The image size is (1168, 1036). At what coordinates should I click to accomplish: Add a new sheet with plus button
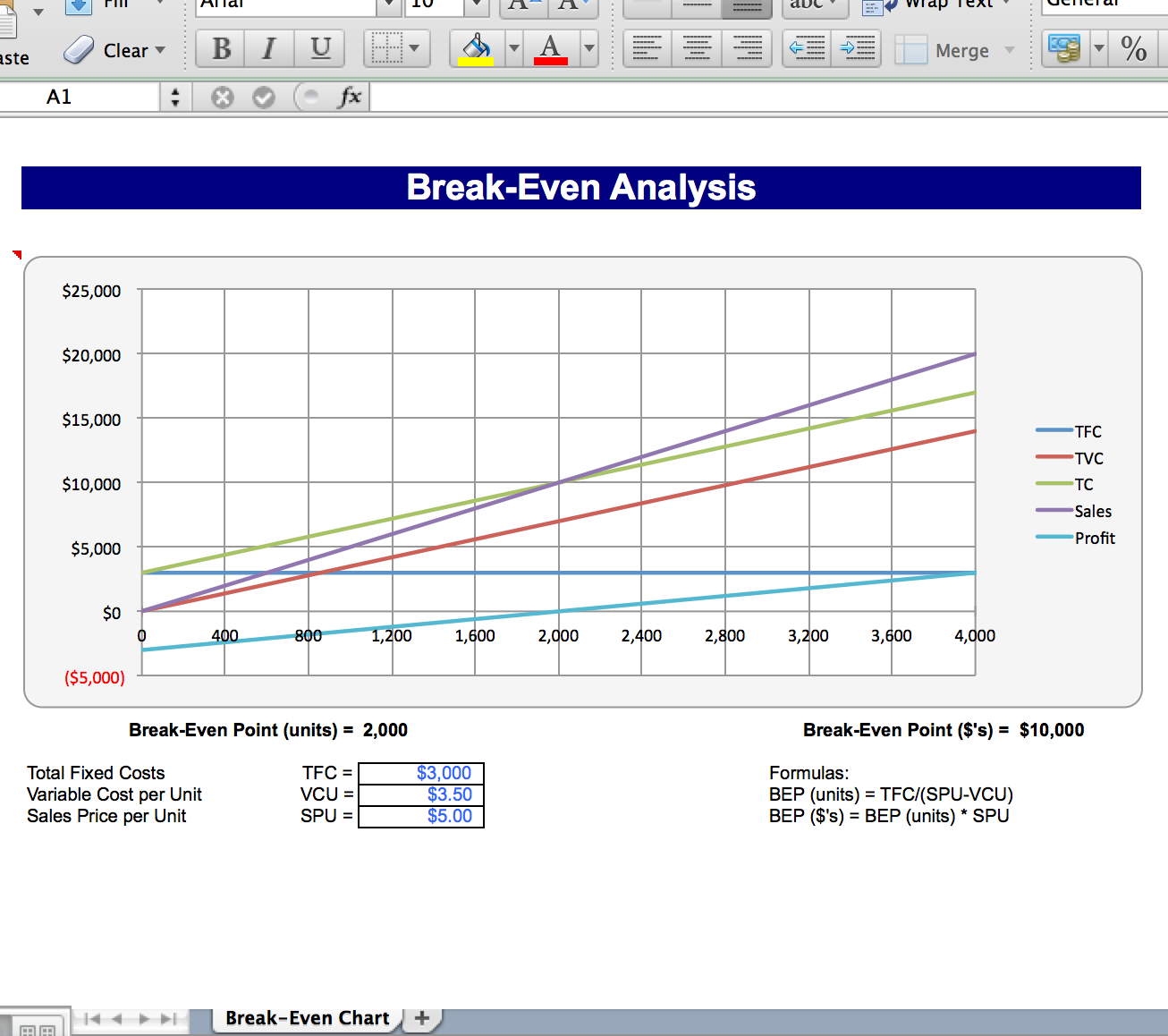[x=422, y=1018]
